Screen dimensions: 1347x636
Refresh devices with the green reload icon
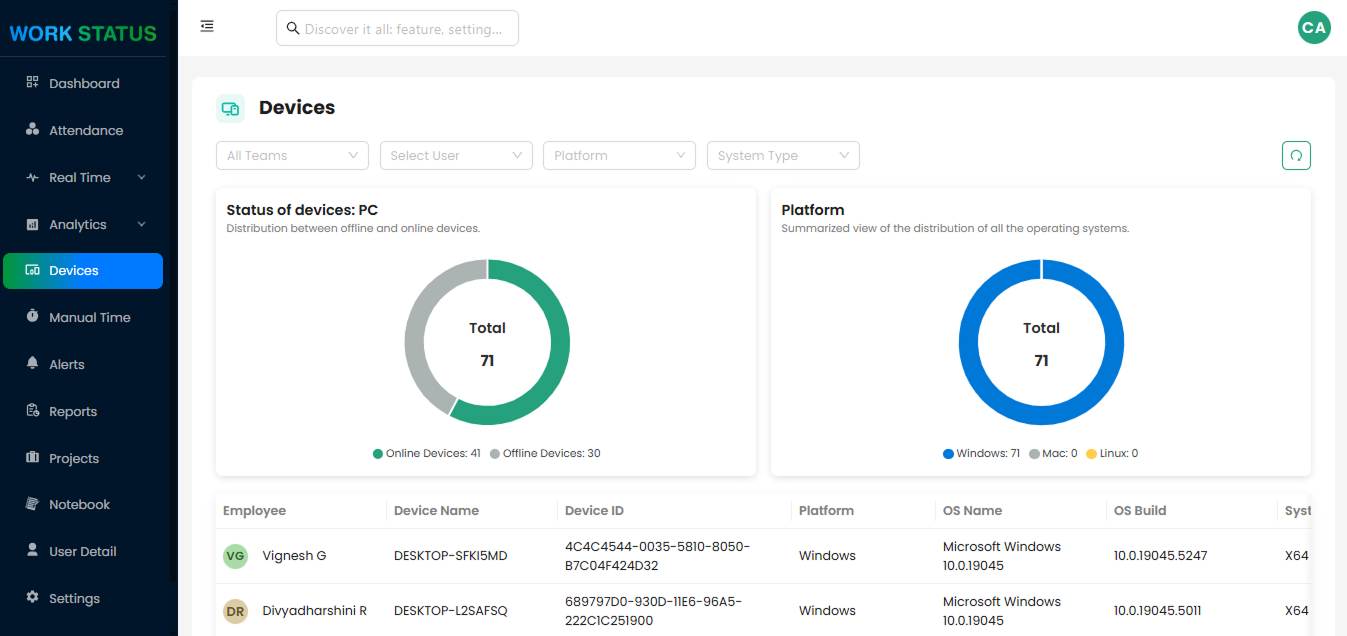(x=1296, y=155)
